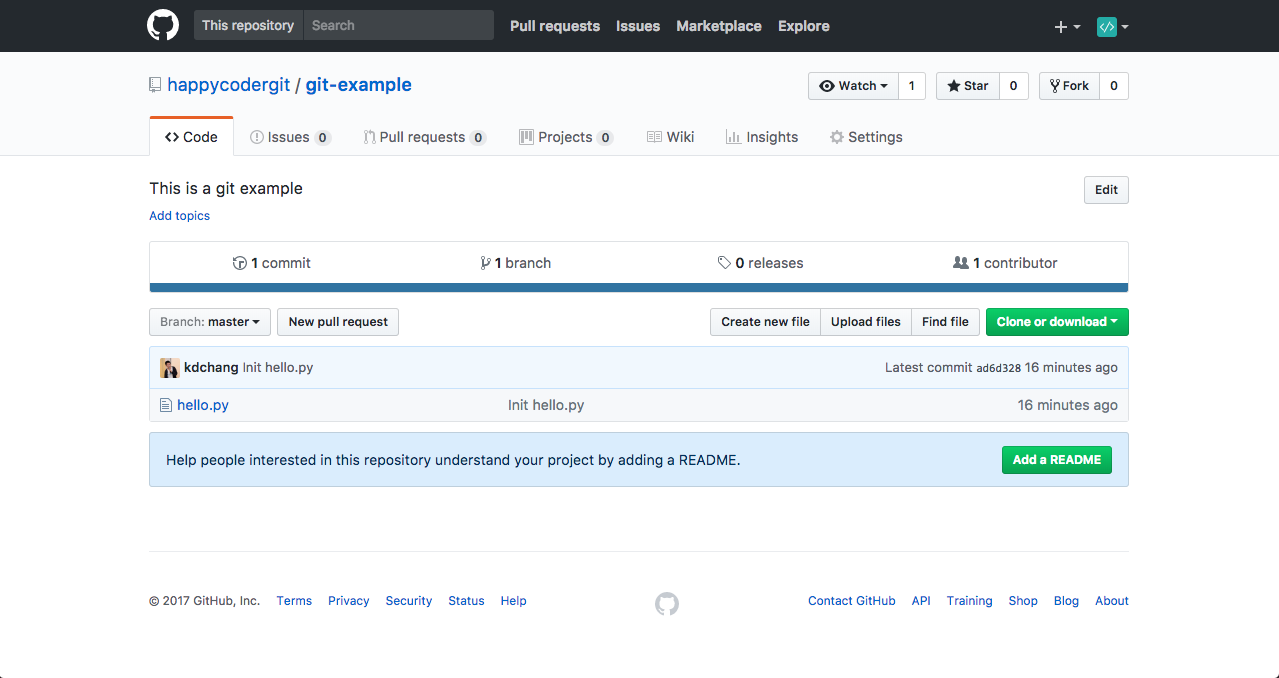Screen dimensions: 1279x678
Task: Click the This repository search scope label
Action: pos(248,25)
